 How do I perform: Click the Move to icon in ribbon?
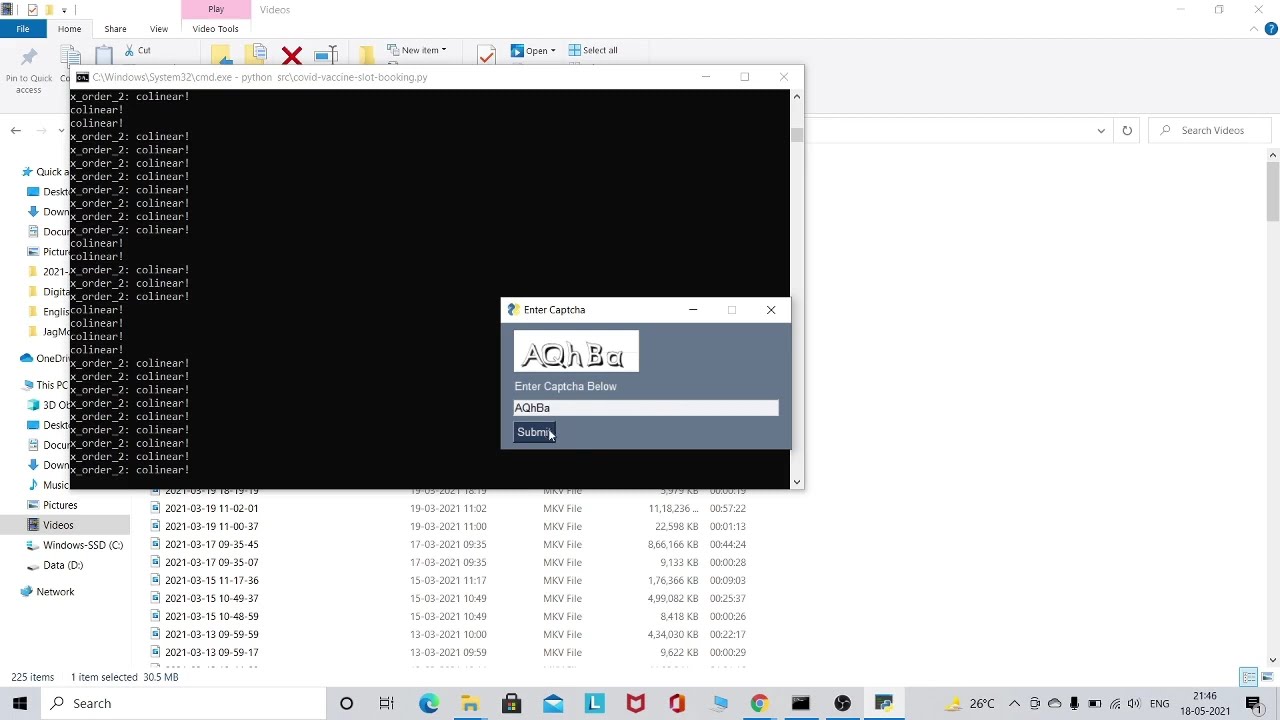[221, 54]
